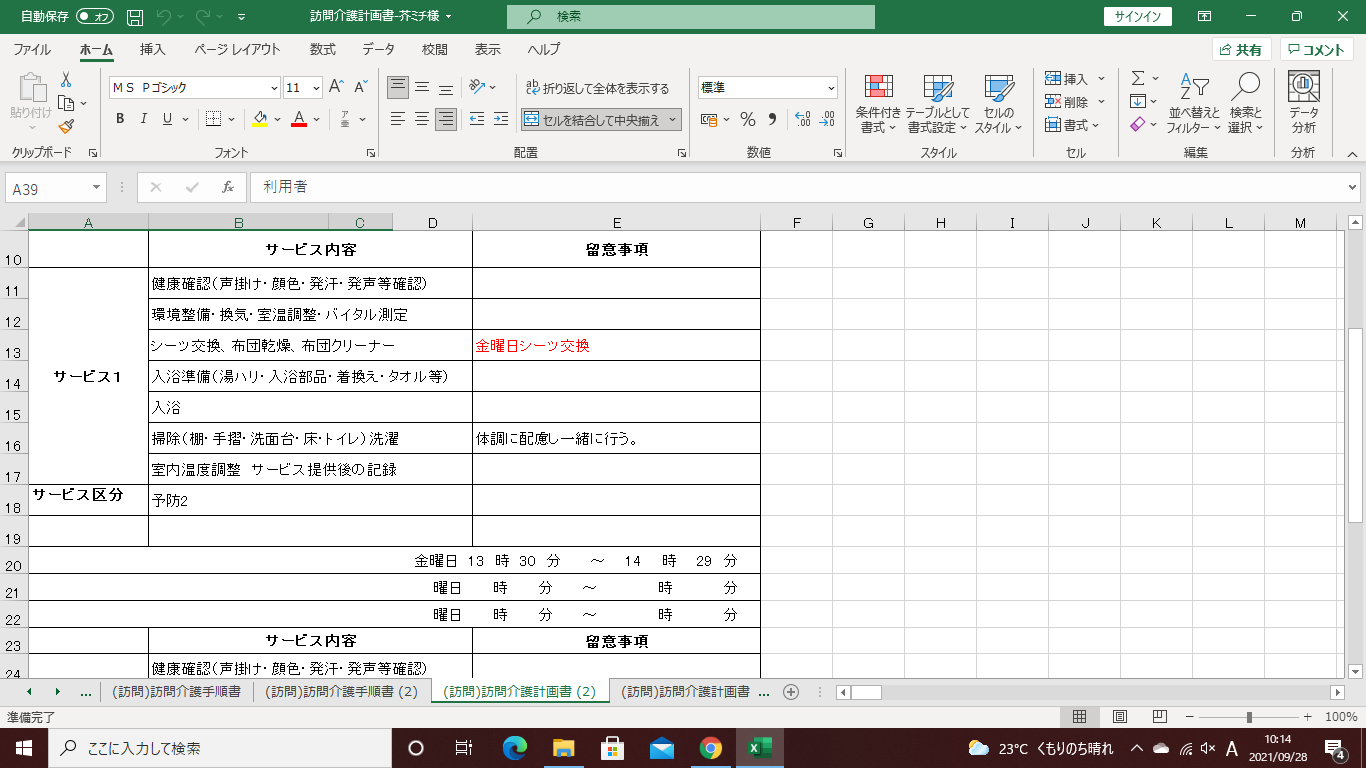Click the percent style icon
The image size is (1366, 768).
[747, 119]
